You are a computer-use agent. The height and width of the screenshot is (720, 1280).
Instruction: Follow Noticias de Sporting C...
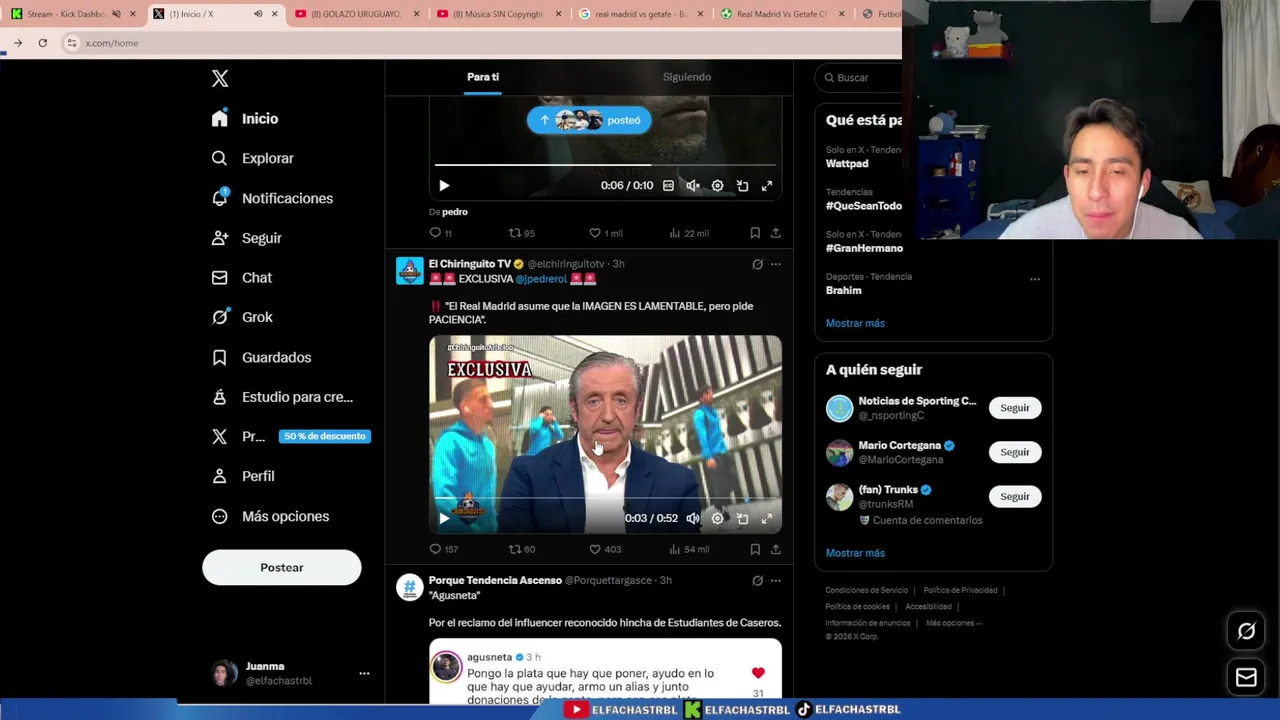click(x=1014, y=408)
